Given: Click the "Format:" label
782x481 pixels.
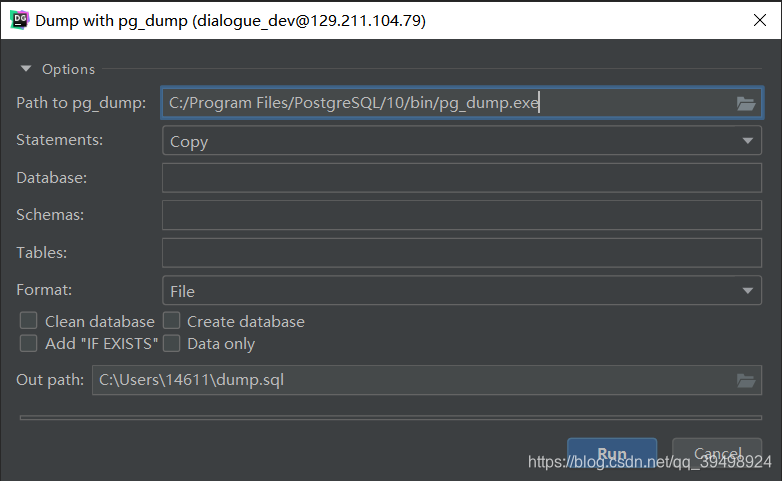Looking at the screenshot, I should [x=44, y=290].
